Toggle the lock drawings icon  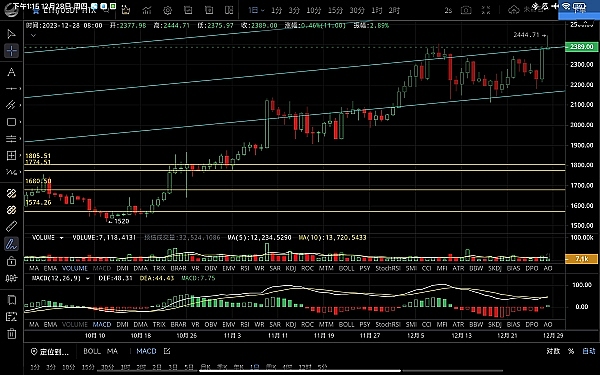coord(11,261)
